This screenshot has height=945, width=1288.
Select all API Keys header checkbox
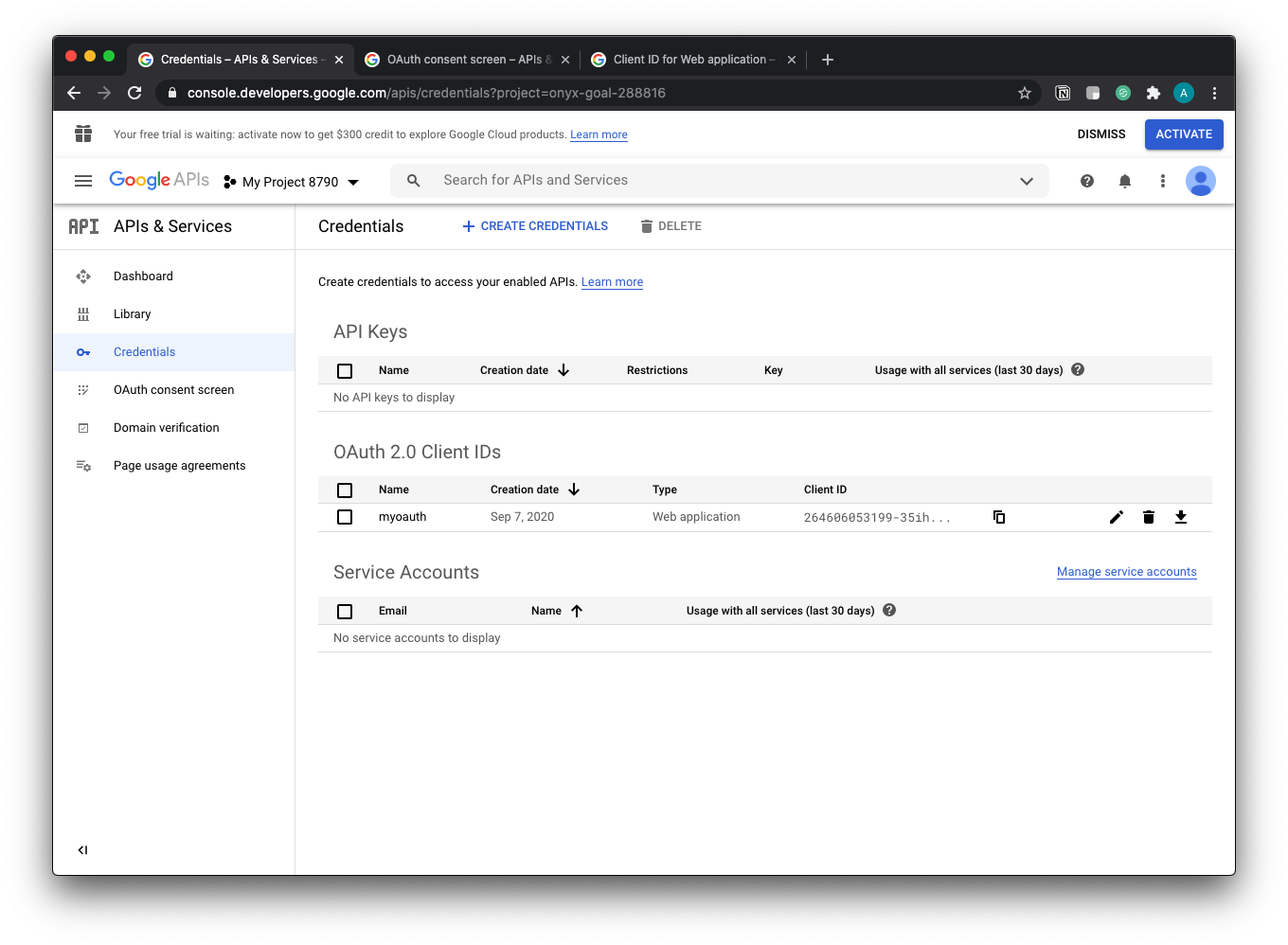point(345,371)
